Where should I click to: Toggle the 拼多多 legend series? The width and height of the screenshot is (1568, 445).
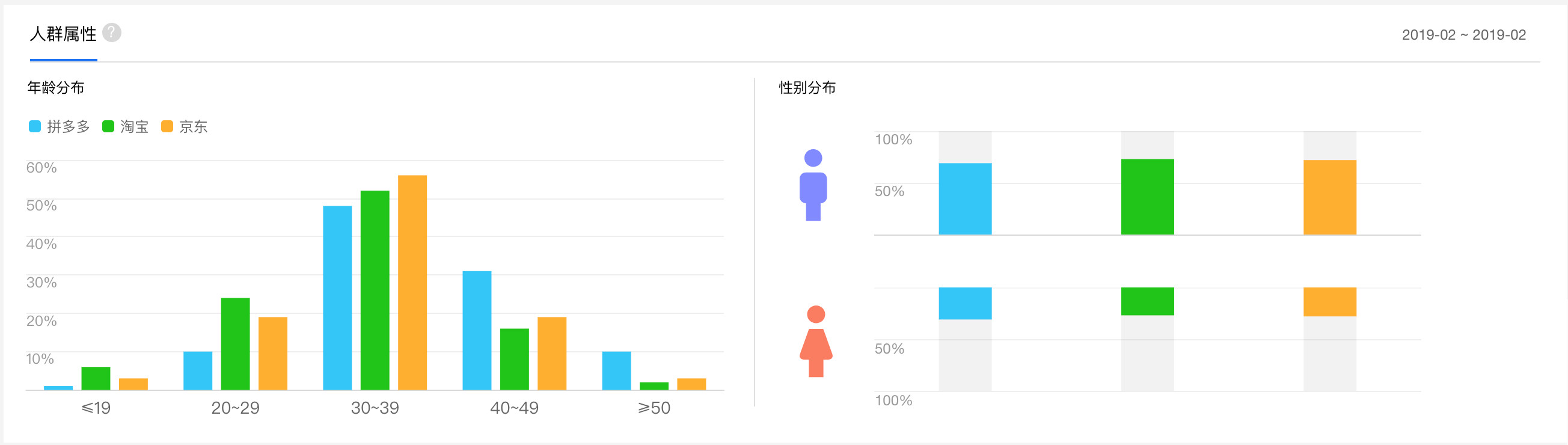pyautogui.click(x=60, y=127)
